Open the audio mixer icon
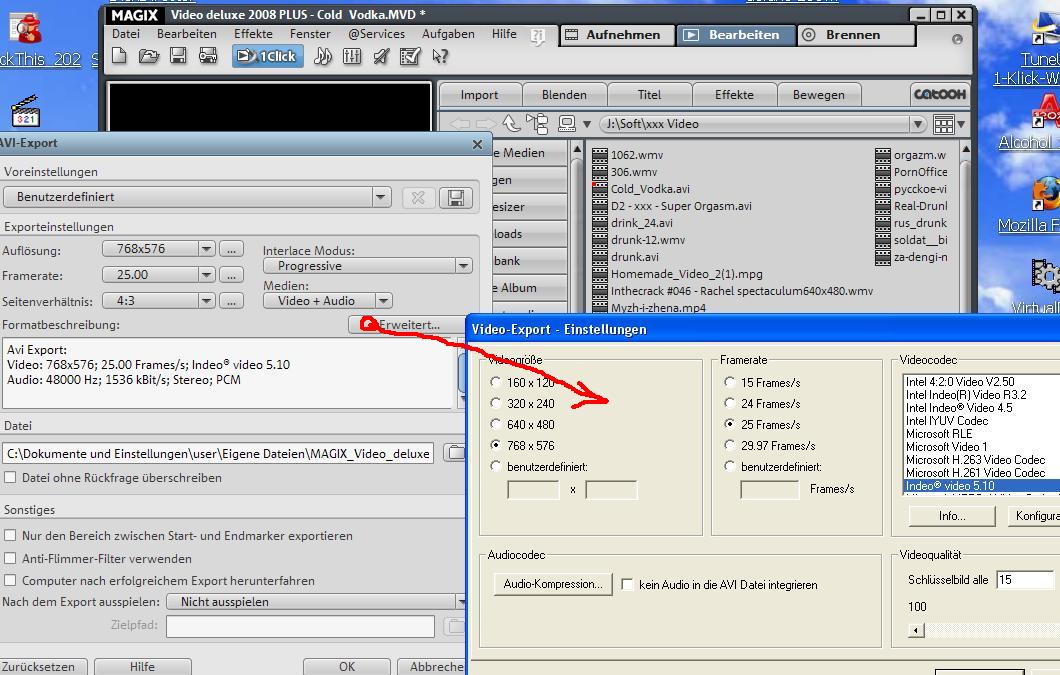The width and height of the screenshot is (1060, 675). (x=352, y=56)
